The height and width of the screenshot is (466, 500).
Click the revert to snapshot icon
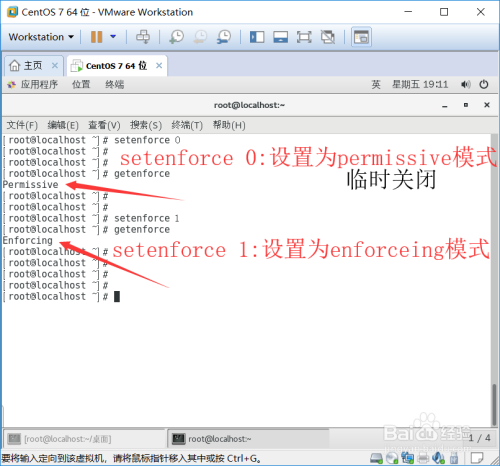(200, 37)
